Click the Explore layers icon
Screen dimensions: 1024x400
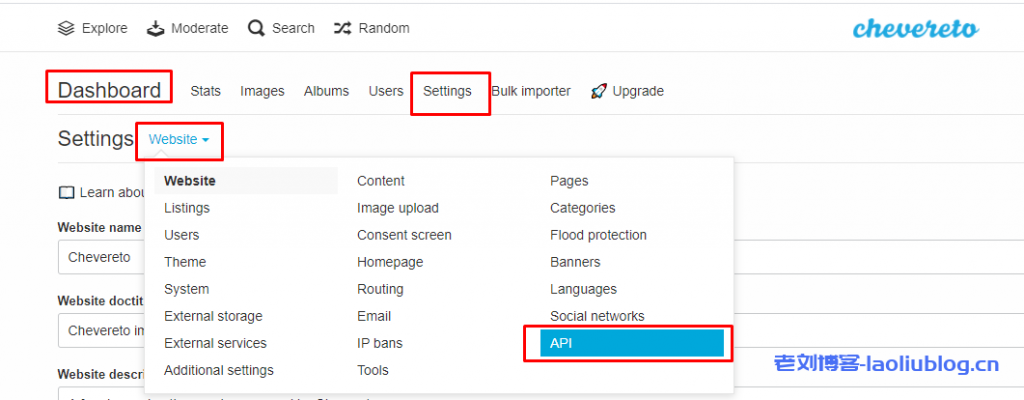[x=67, y=28]
